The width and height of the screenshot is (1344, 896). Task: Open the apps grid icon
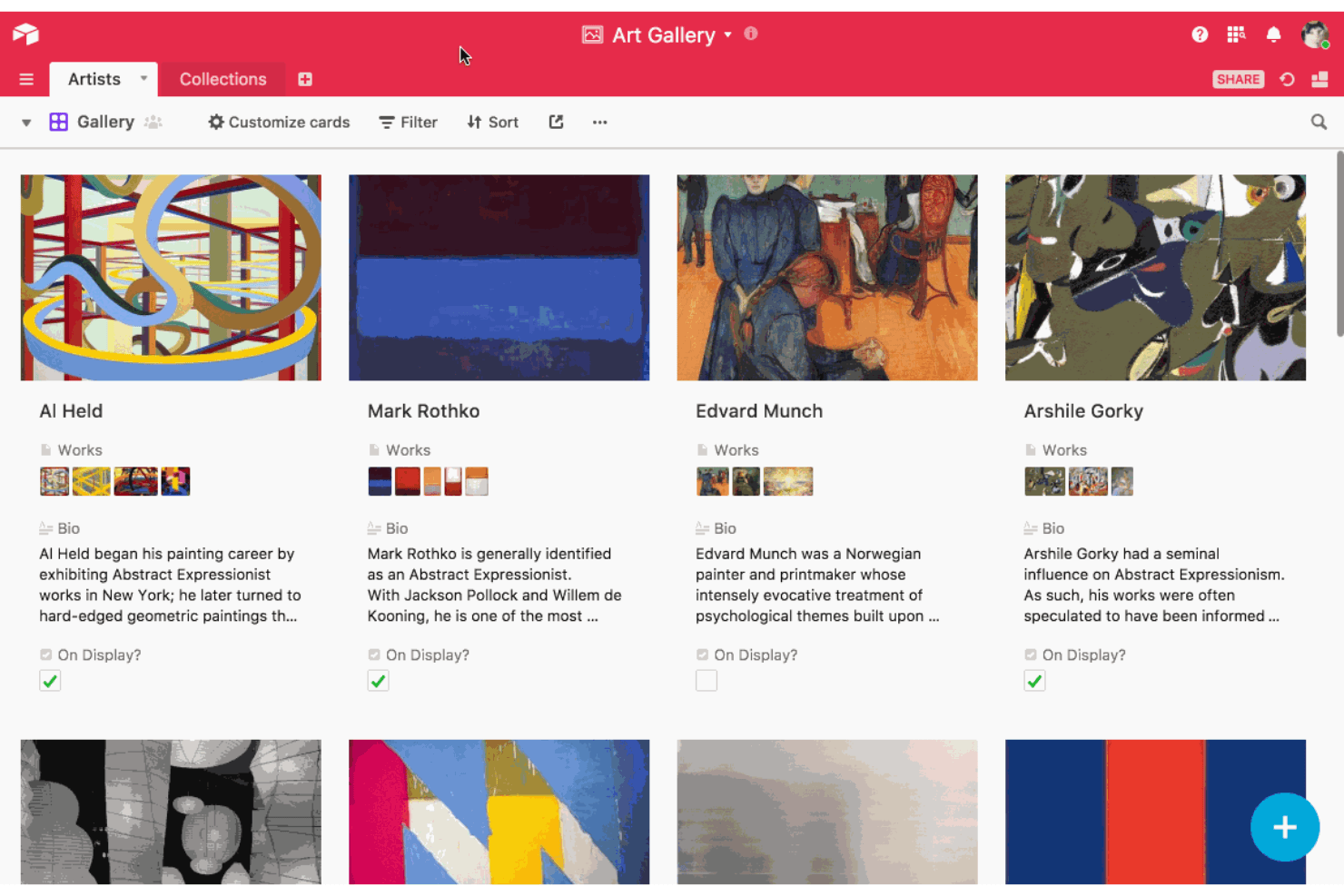pyautogui.click(x=1236, y=34)
